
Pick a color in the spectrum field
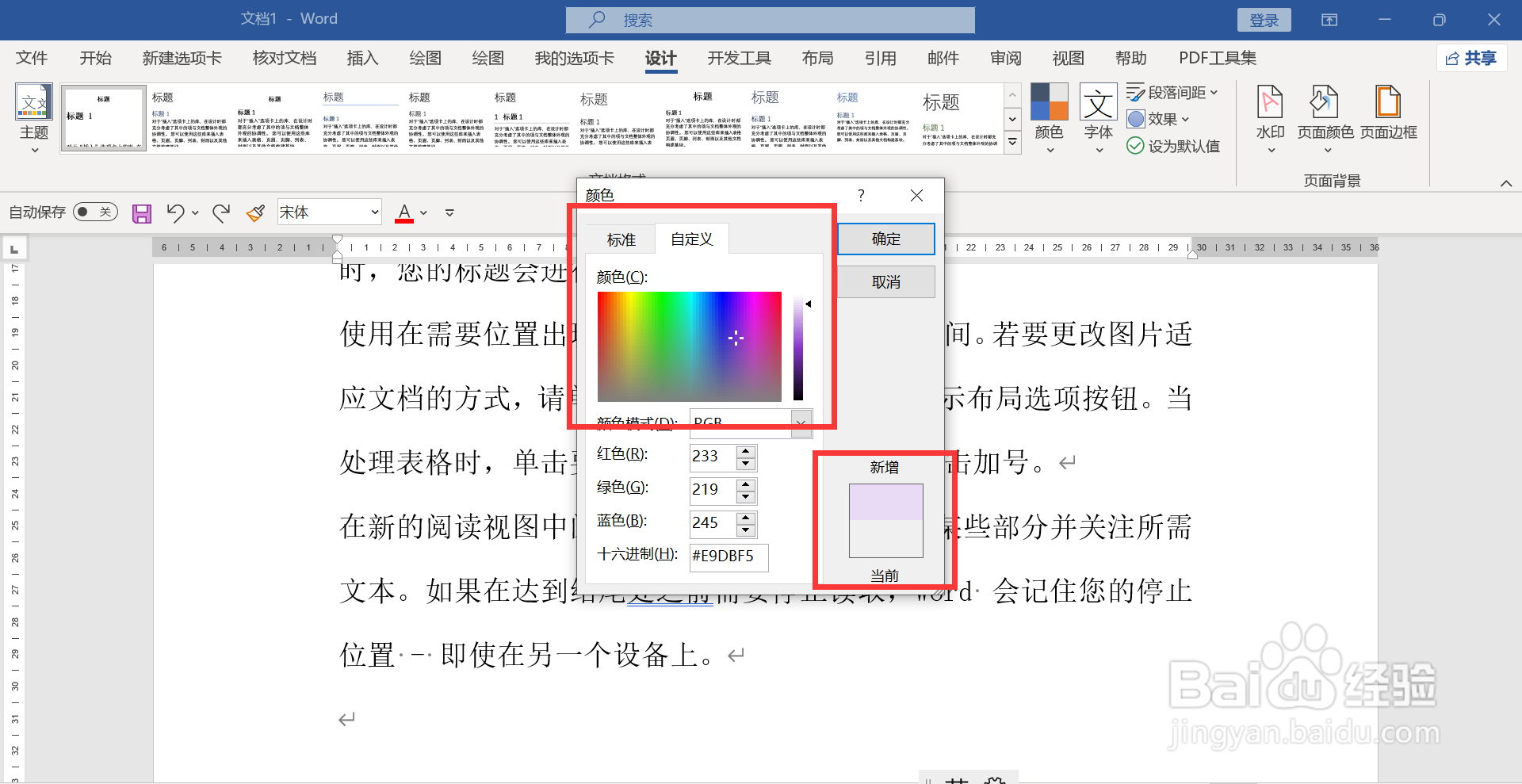[x=689, y=346]
